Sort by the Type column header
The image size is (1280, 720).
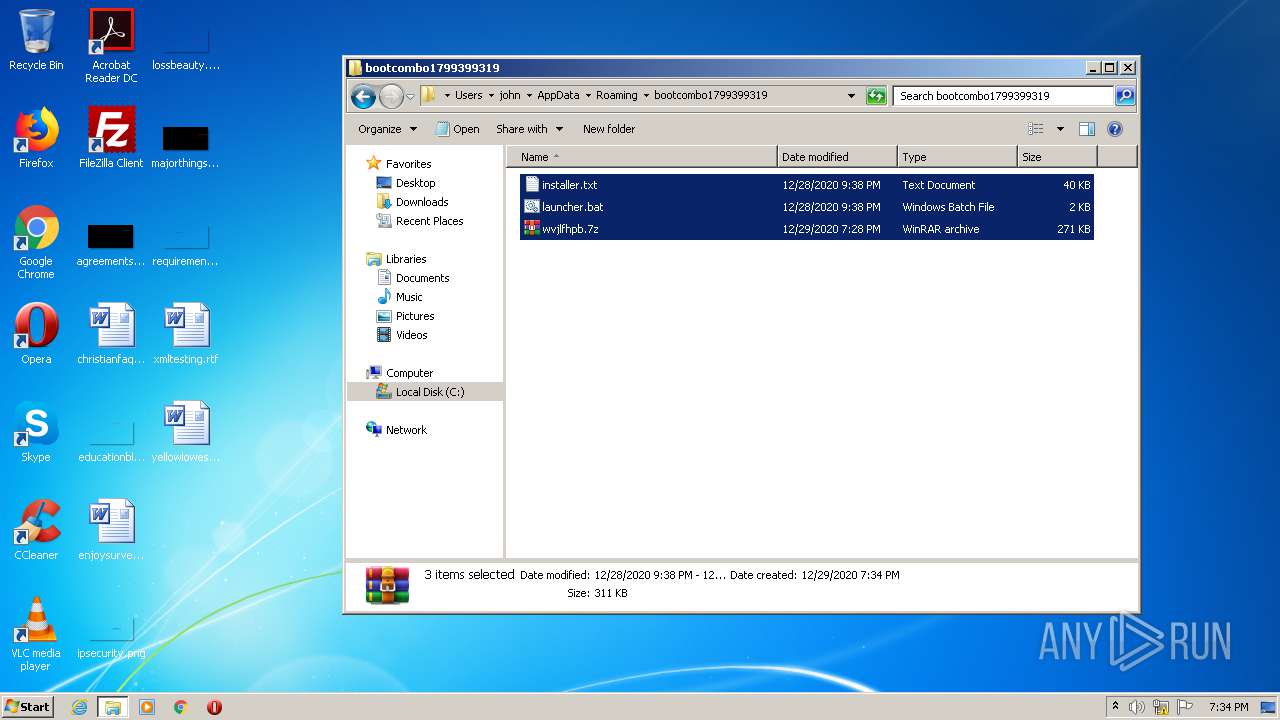click(957, 157)
